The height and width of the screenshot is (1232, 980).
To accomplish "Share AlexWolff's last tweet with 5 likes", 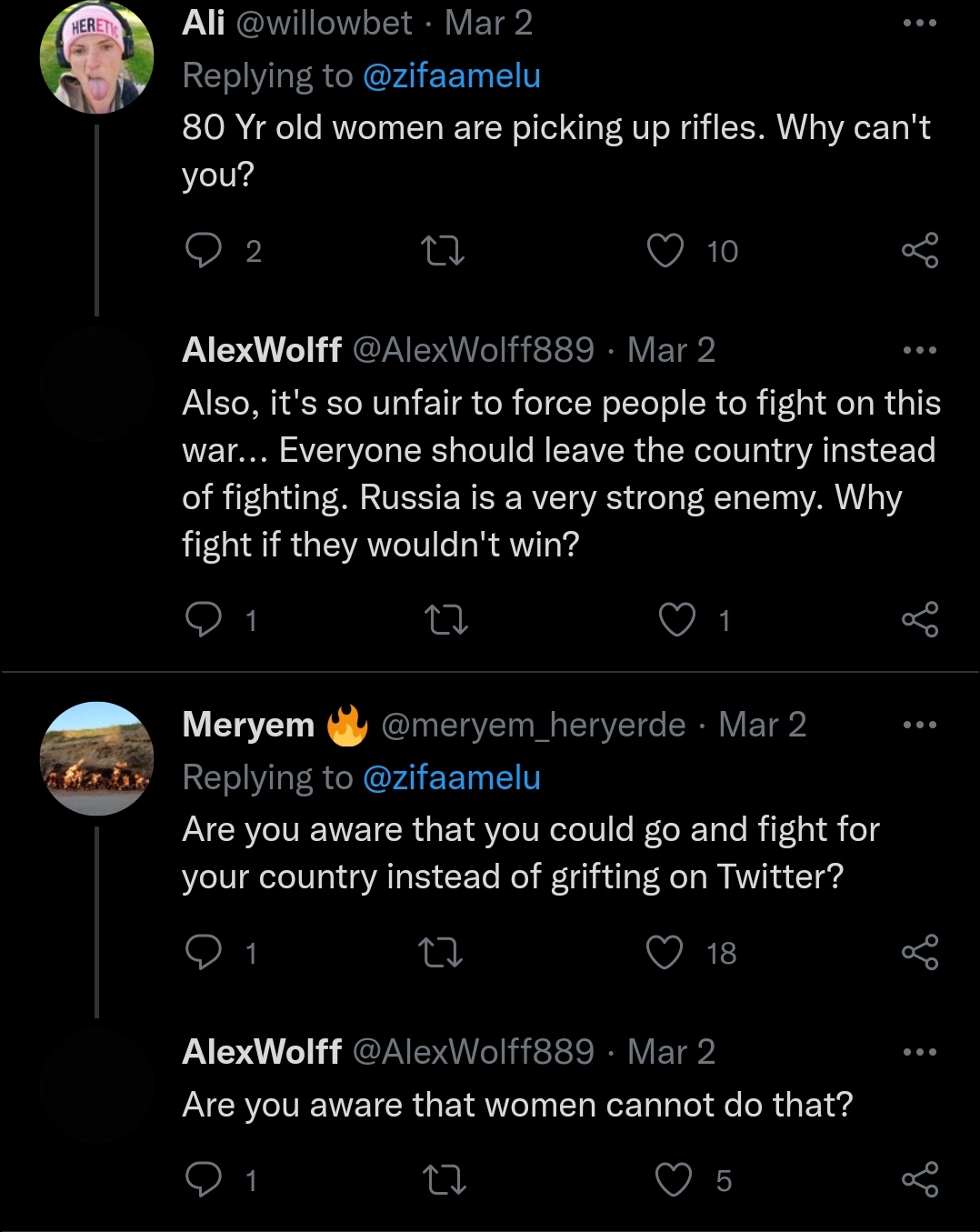I will 920,1179.
